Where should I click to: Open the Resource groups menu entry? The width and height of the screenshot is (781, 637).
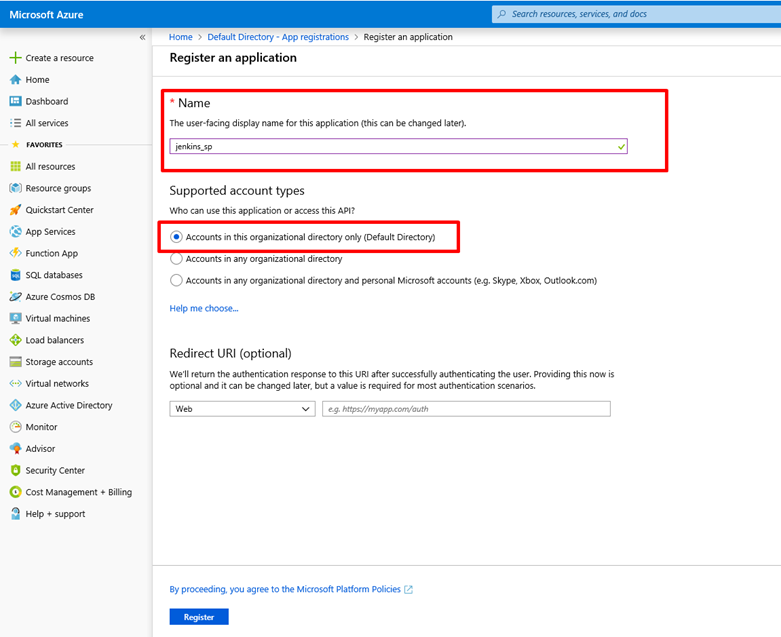(x=58, y=188)
